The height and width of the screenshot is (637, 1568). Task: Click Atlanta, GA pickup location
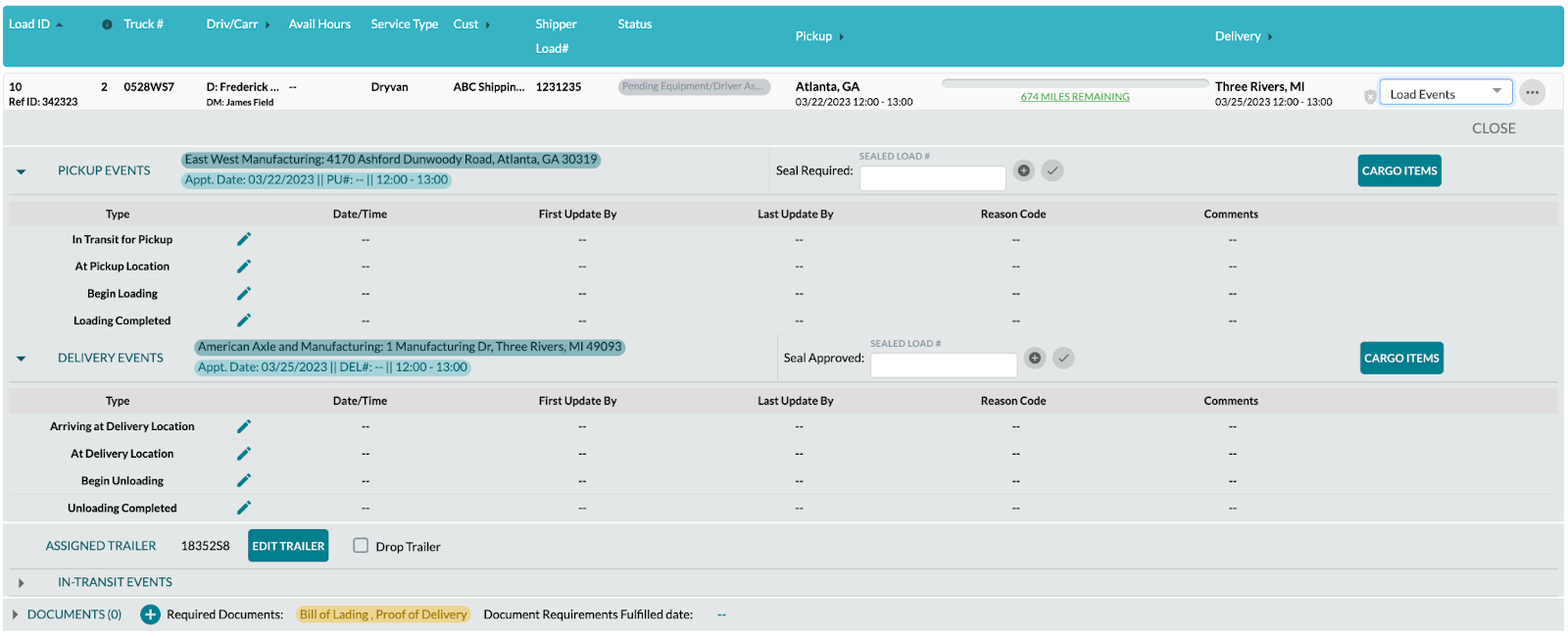(827, 86)
